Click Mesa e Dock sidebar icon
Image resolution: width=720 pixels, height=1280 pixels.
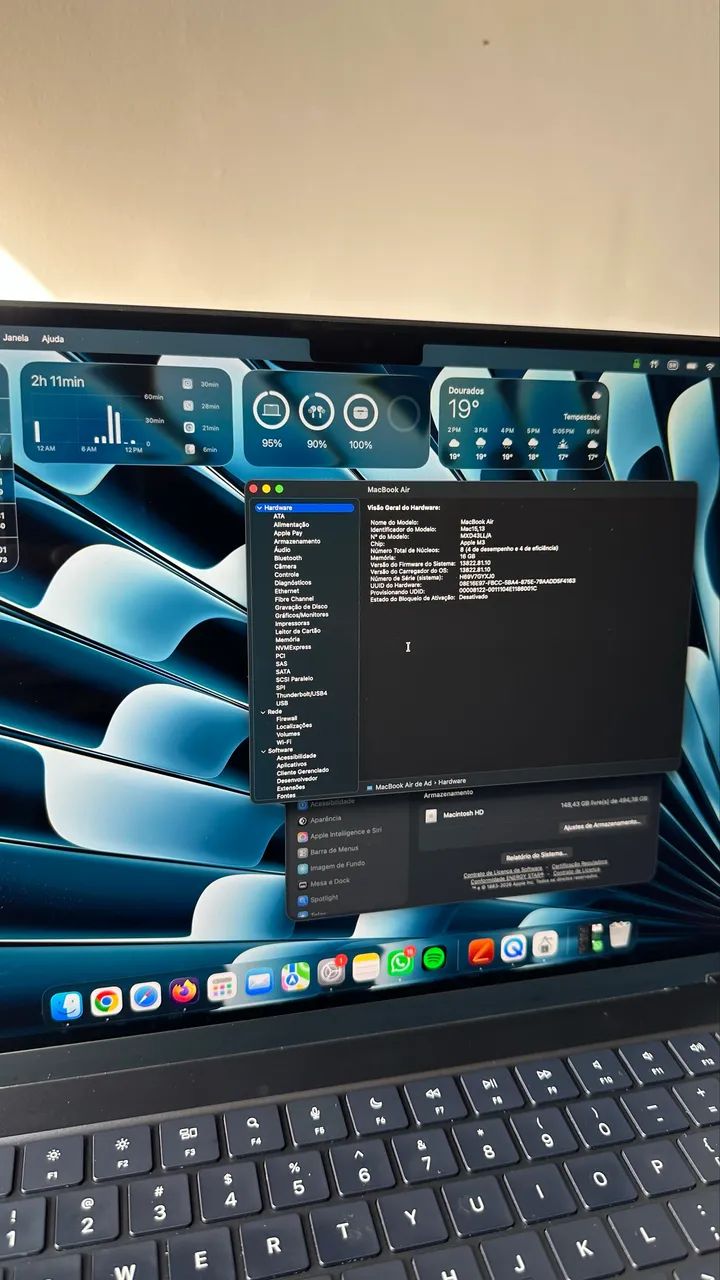tap(303, 884)
